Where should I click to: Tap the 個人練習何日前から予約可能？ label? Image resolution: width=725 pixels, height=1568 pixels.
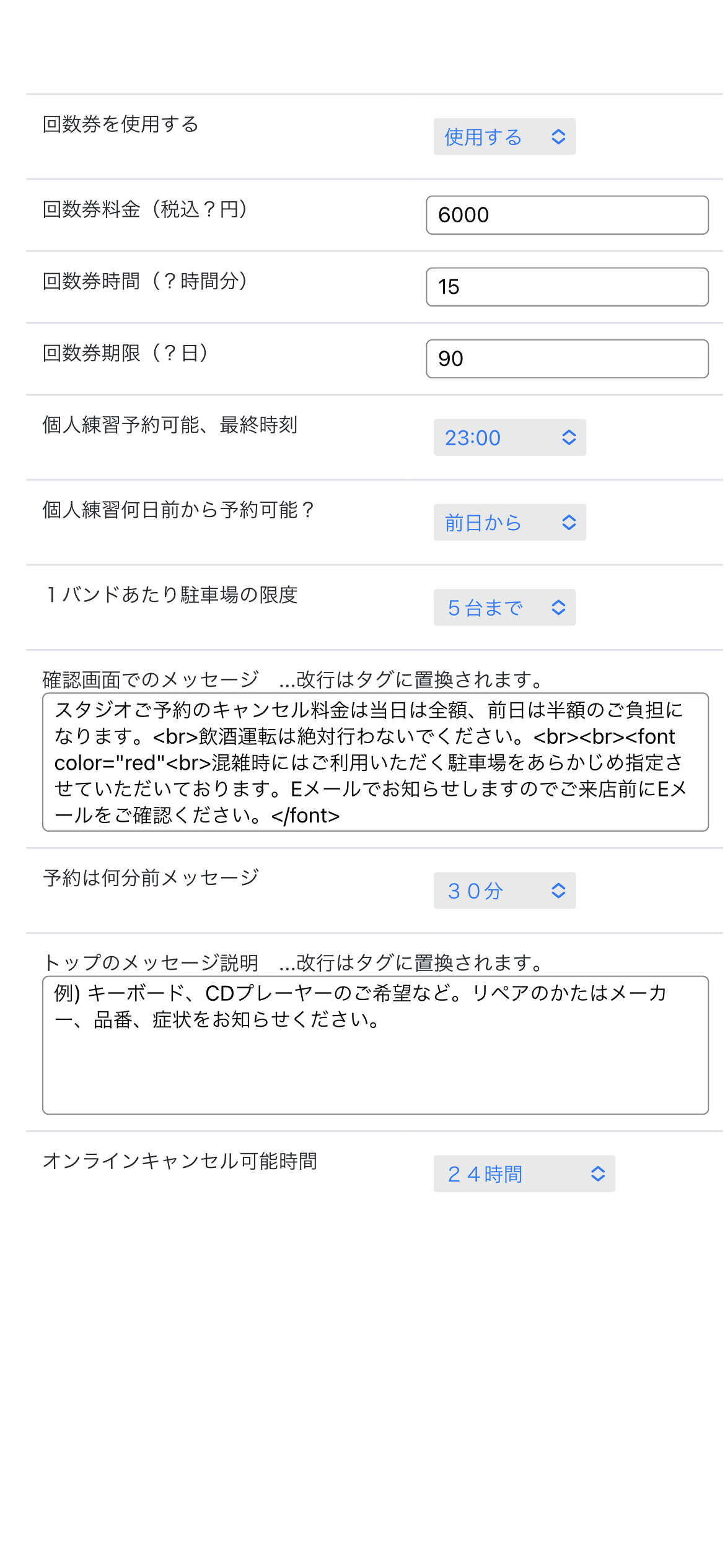(x=180, y=510)
